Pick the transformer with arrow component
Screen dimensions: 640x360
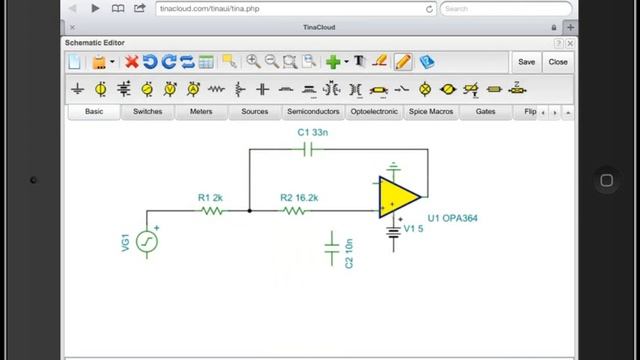332,89
